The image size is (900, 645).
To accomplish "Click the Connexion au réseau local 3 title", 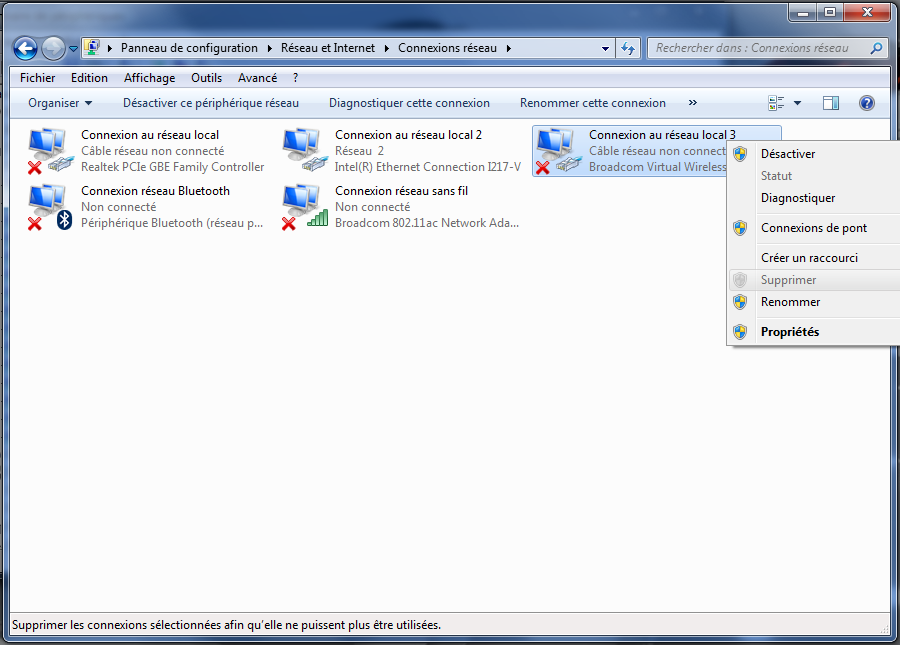I will coord(662,135).
